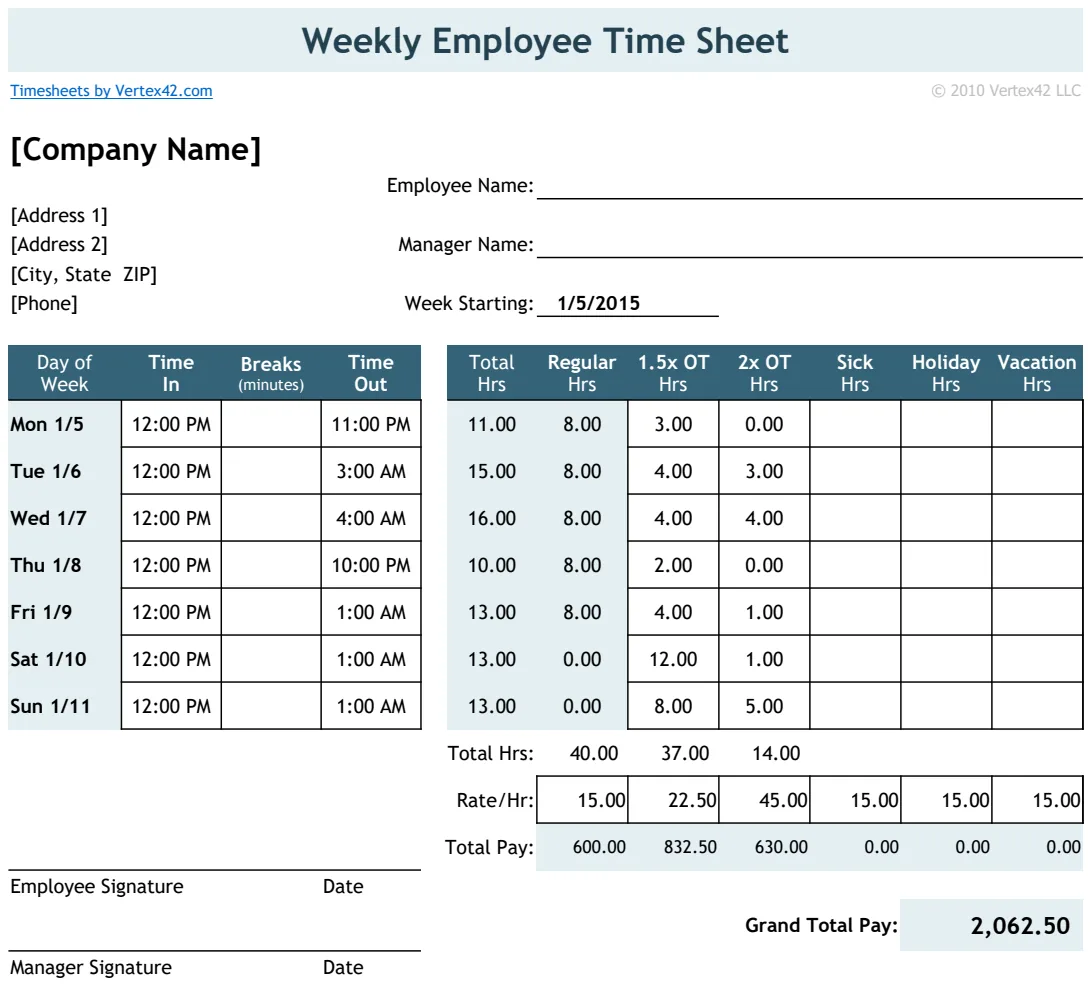Image resolution: width=1092 pixels, height=986 pixels.
Task: Click the Total Hrs value 15.00 for Tuesday
Action: click(492, 471)
